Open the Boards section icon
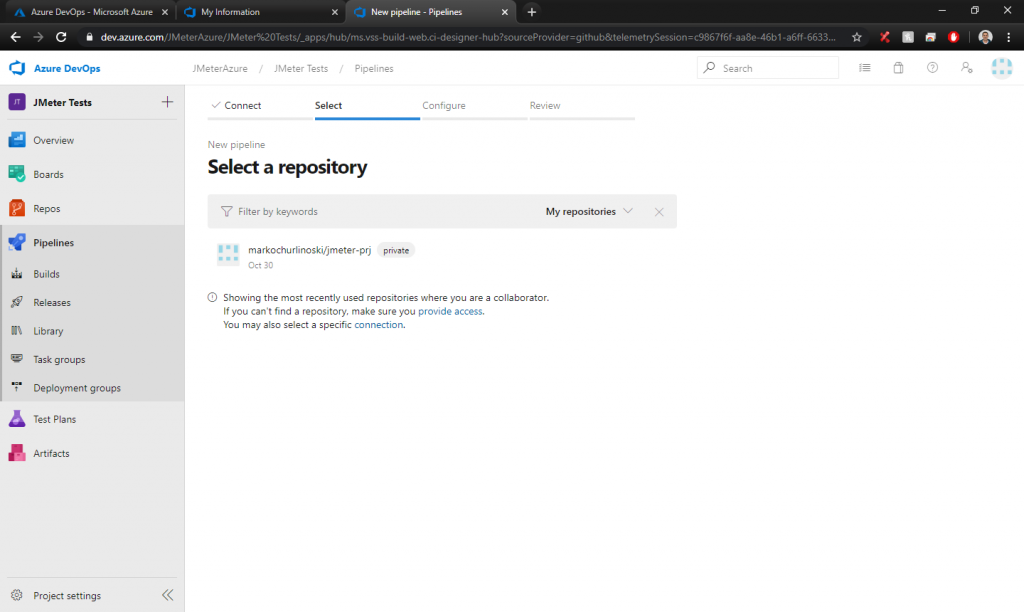The height and width of the screenshot is (612, 1024). pos(17,174)
